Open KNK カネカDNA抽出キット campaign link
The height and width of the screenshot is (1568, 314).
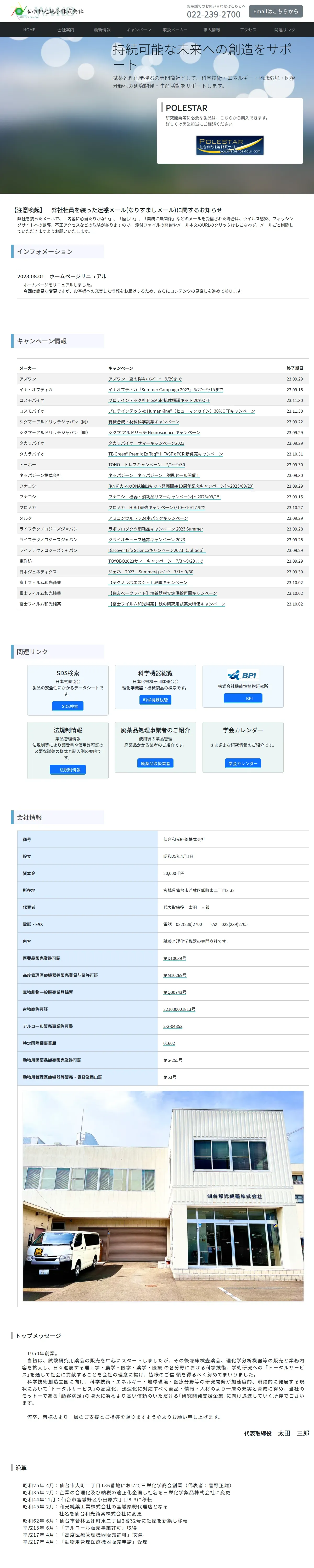[181, 486]
